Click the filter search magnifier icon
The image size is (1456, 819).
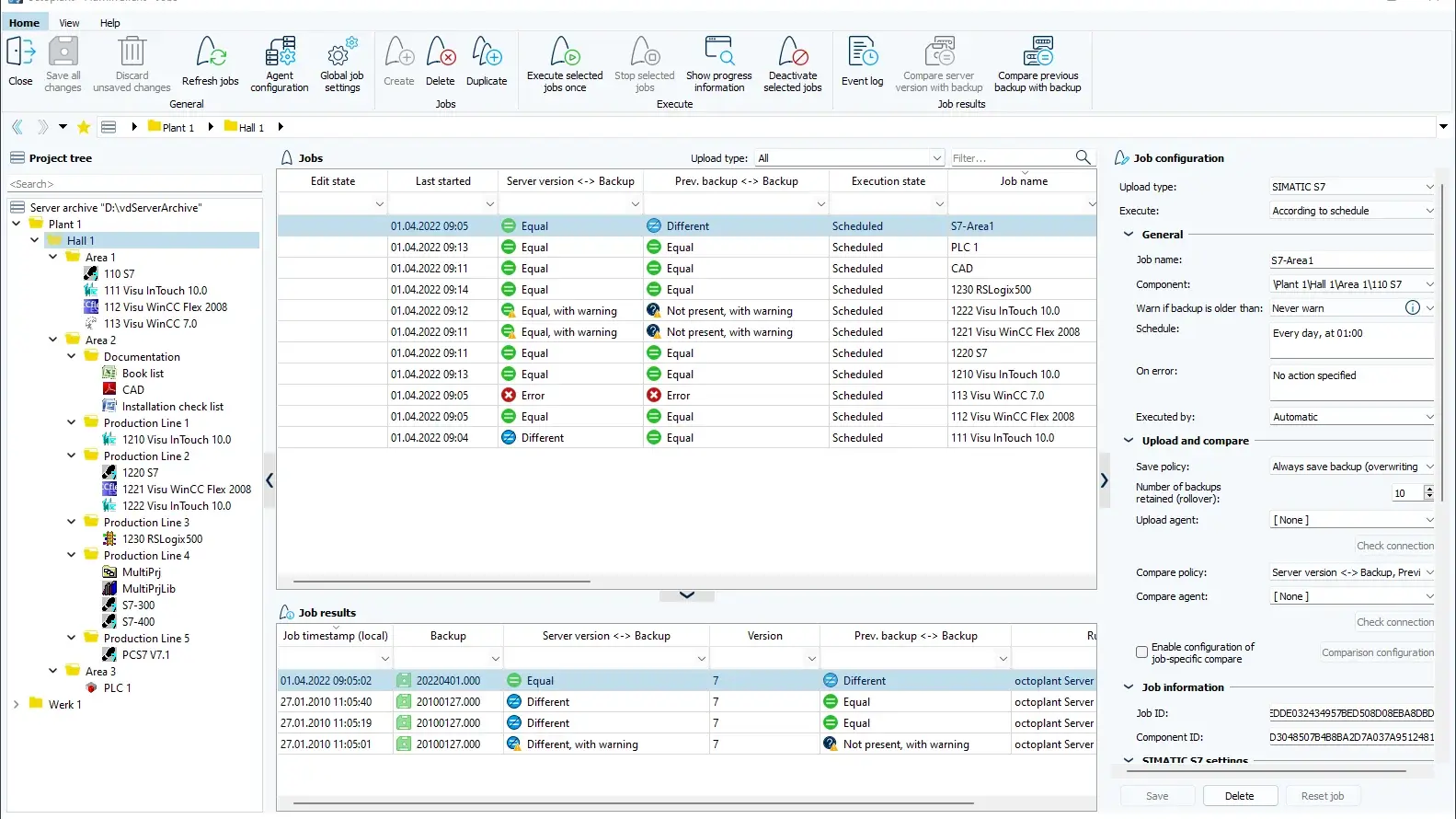(x=1083, y=157)
